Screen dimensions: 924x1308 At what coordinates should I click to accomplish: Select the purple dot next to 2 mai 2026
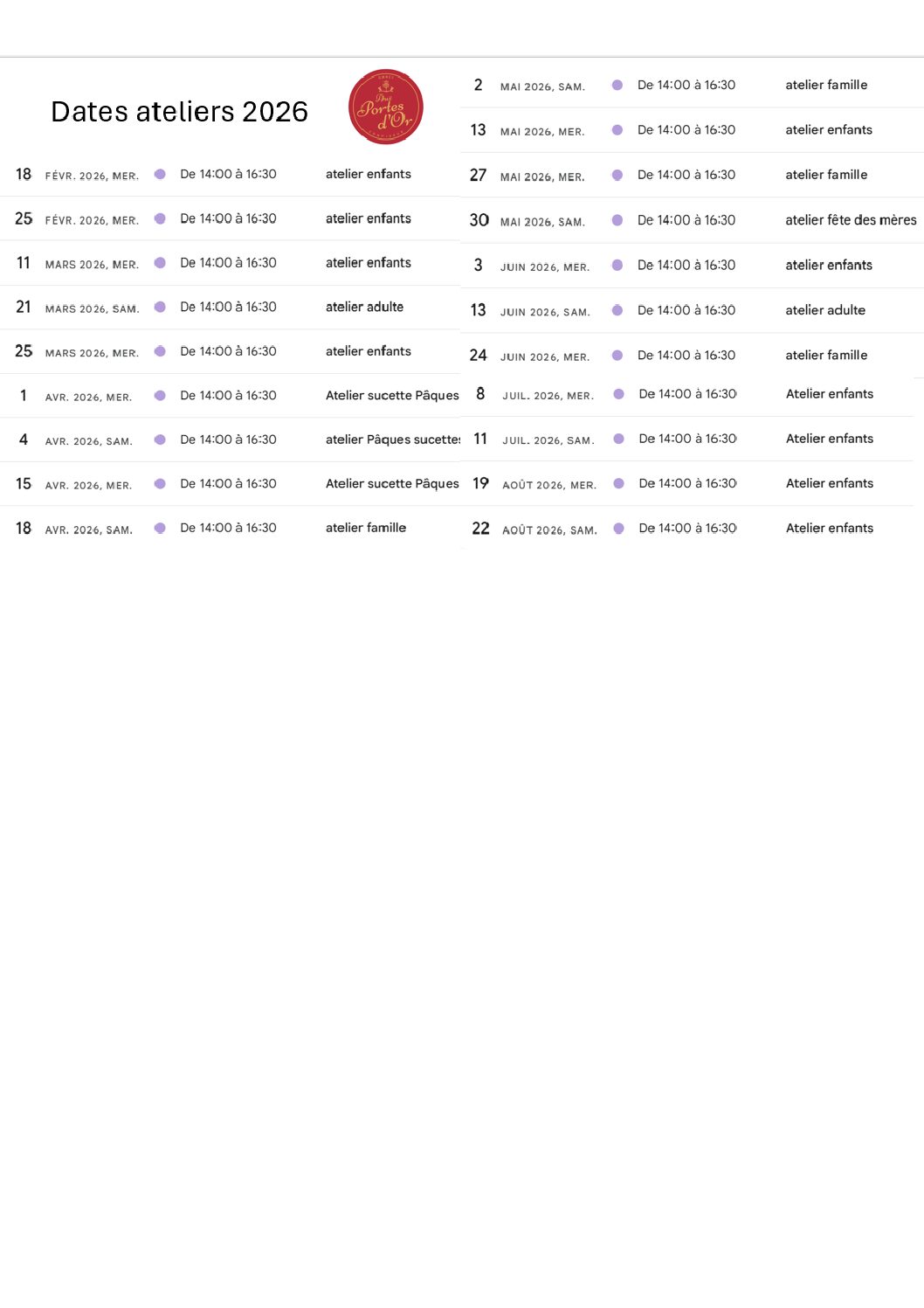(x=617, y=85)
